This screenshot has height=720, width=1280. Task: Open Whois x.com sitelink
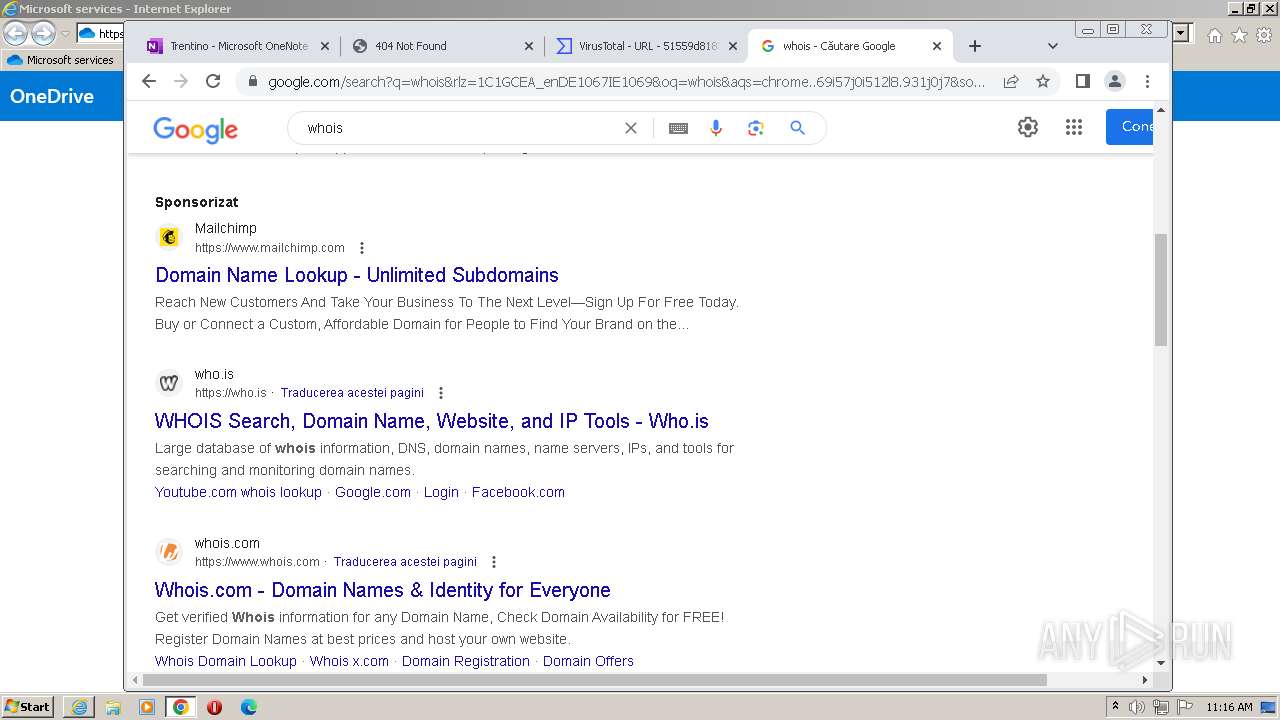349,661
